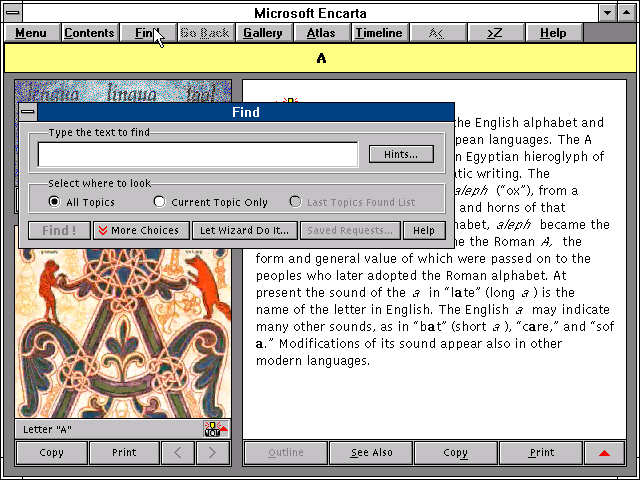Open Saved Requests... list
This screenshot has width=640, height=480.
350,230
